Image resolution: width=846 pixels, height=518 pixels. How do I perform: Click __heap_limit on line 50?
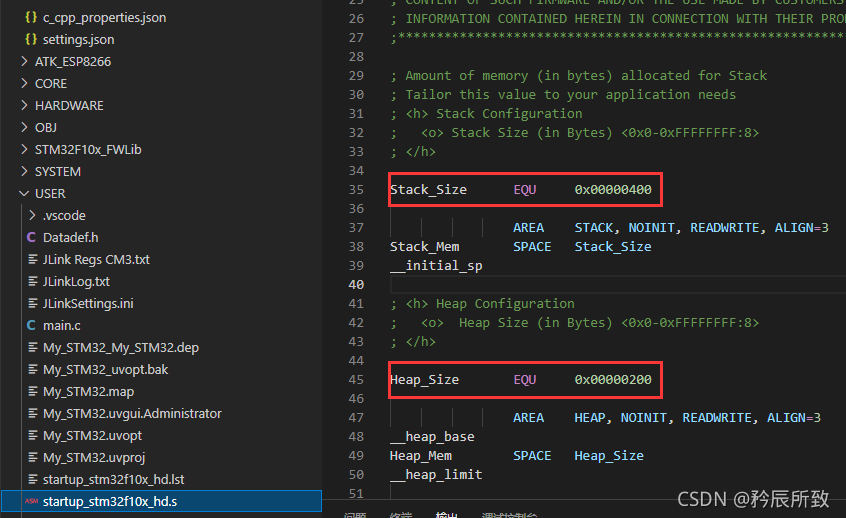tap(436, 474)
